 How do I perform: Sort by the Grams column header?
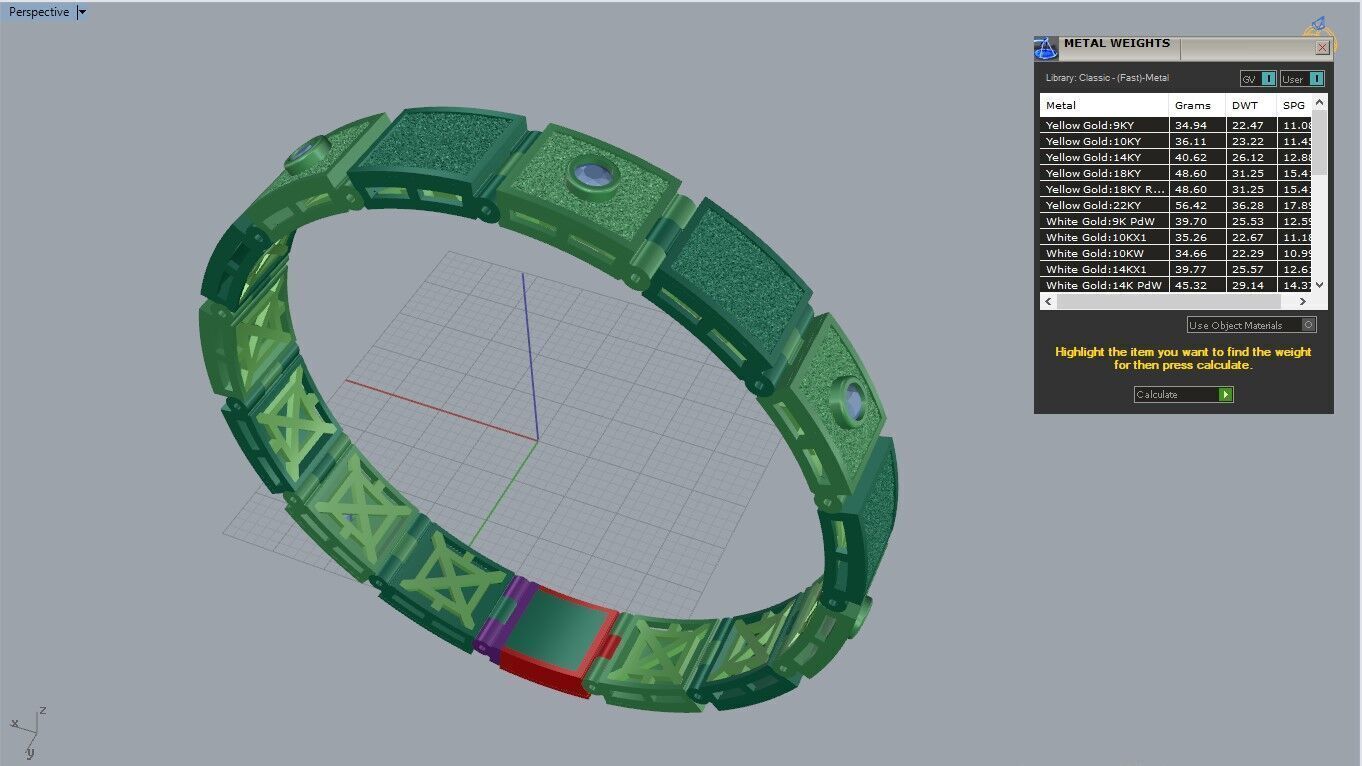(1198, 105)
